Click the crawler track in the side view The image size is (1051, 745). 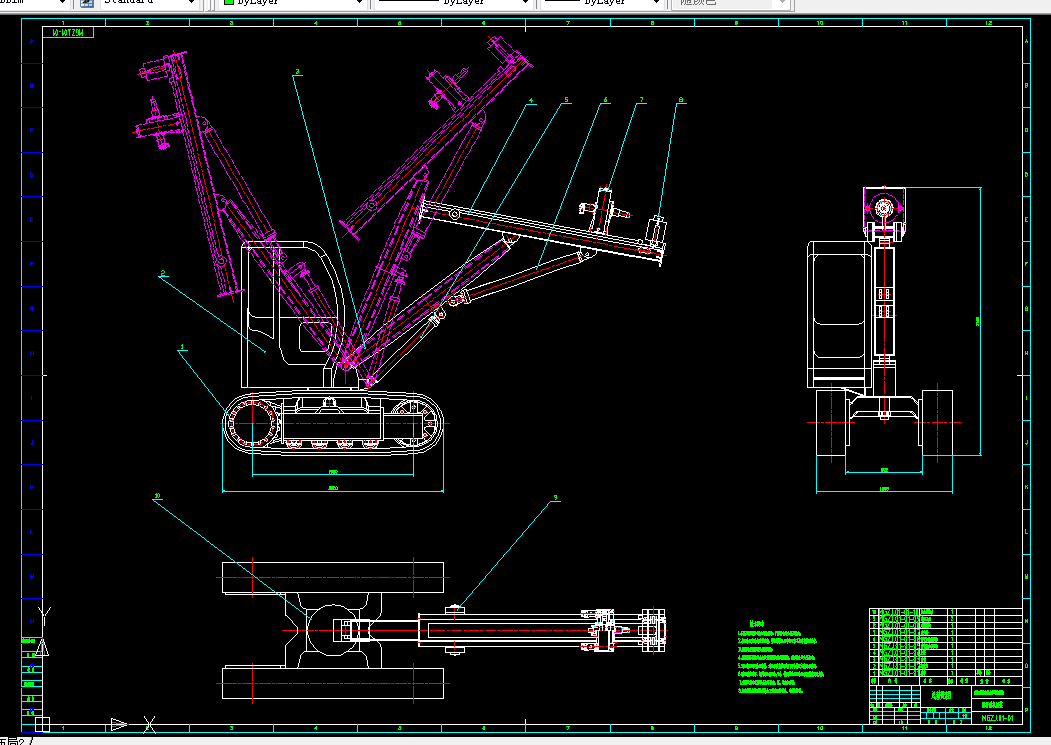coord(333,424)
